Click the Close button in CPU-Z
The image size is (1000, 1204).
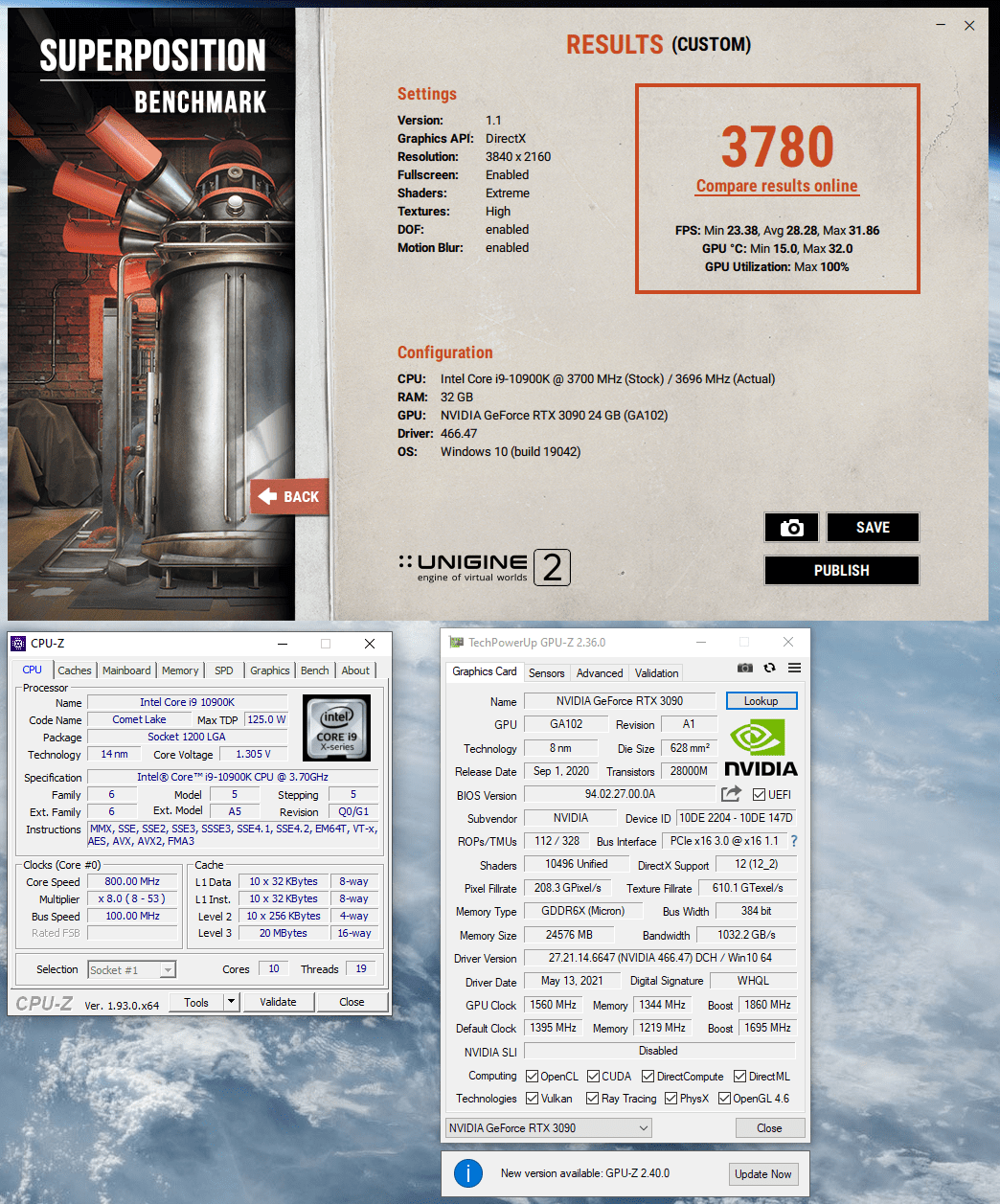pos(352,1002)
